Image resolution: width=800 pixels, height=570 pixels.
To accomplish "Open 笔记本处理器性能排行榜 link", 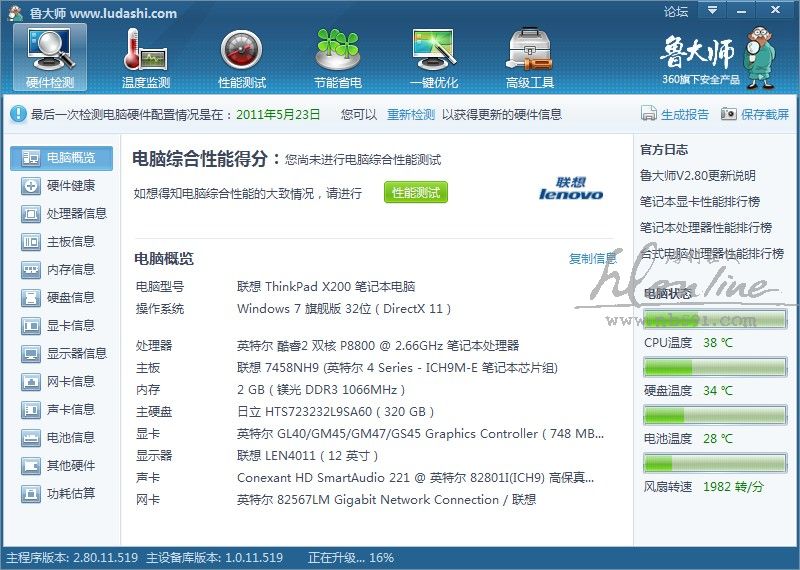I will coord(706,228).
